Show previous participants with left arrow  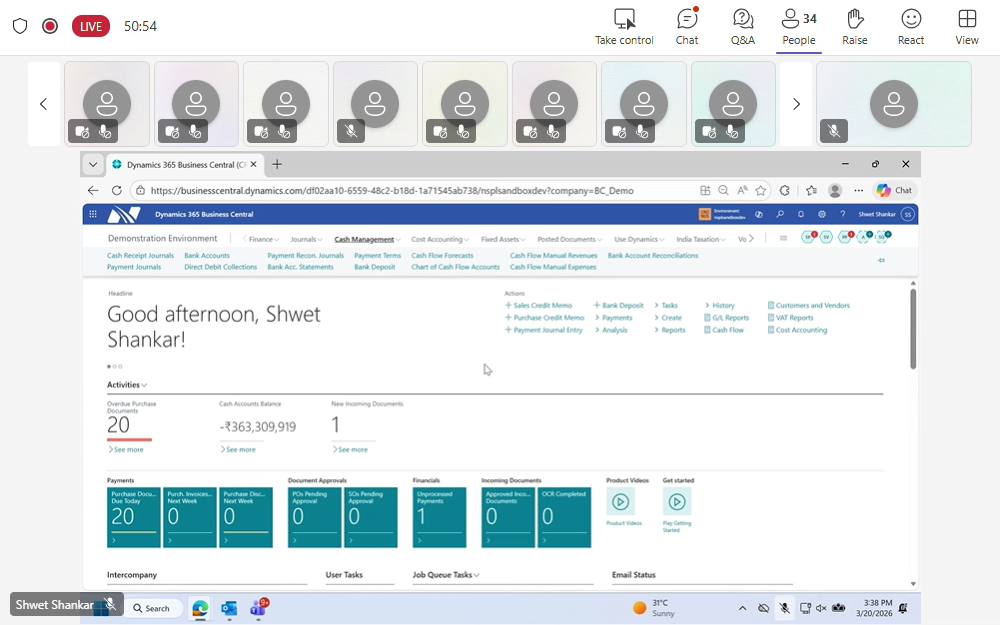coord(43,104)
